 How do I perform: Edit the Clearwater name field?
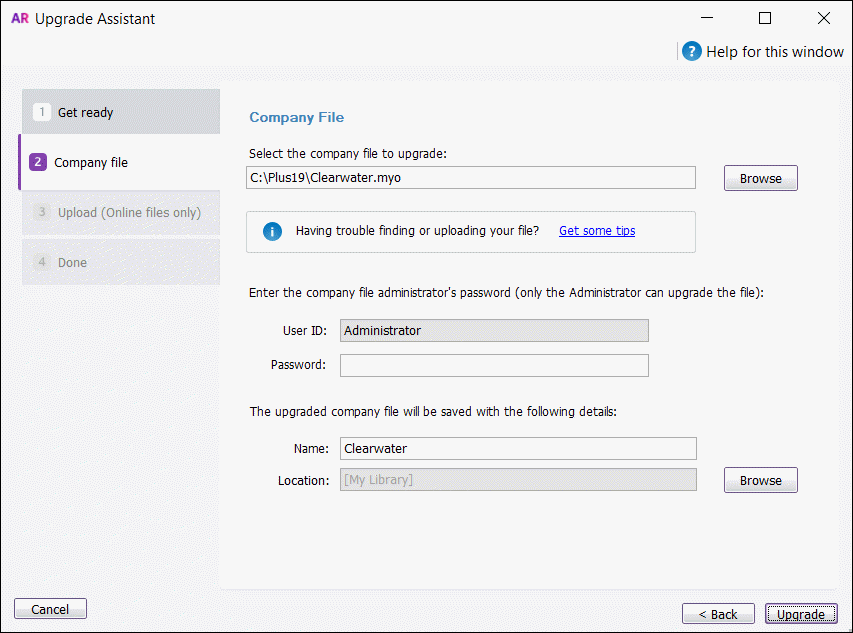(517, 448)
